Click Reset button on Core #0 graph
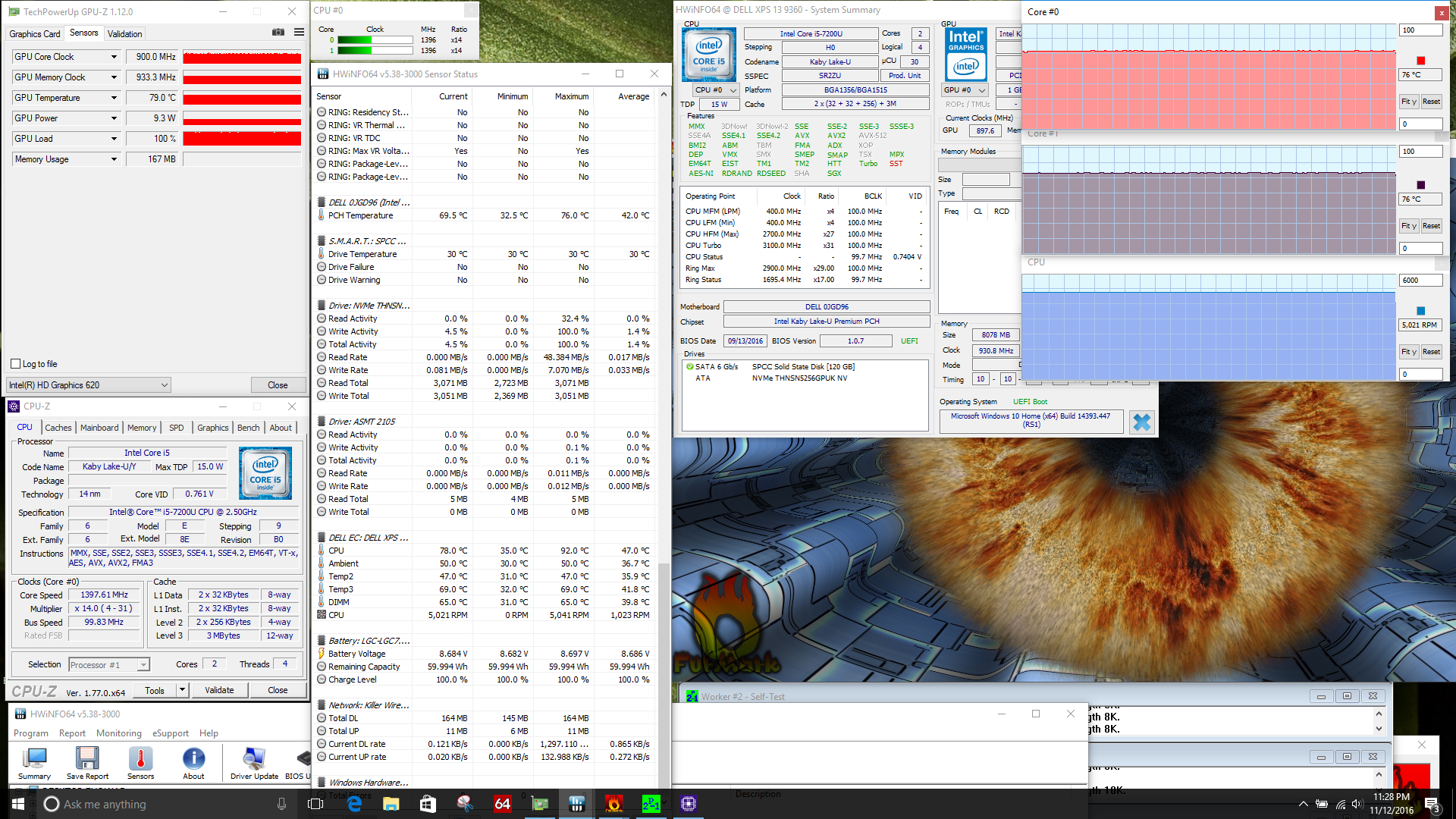Screen dimensions: 1456x819 1431,102
